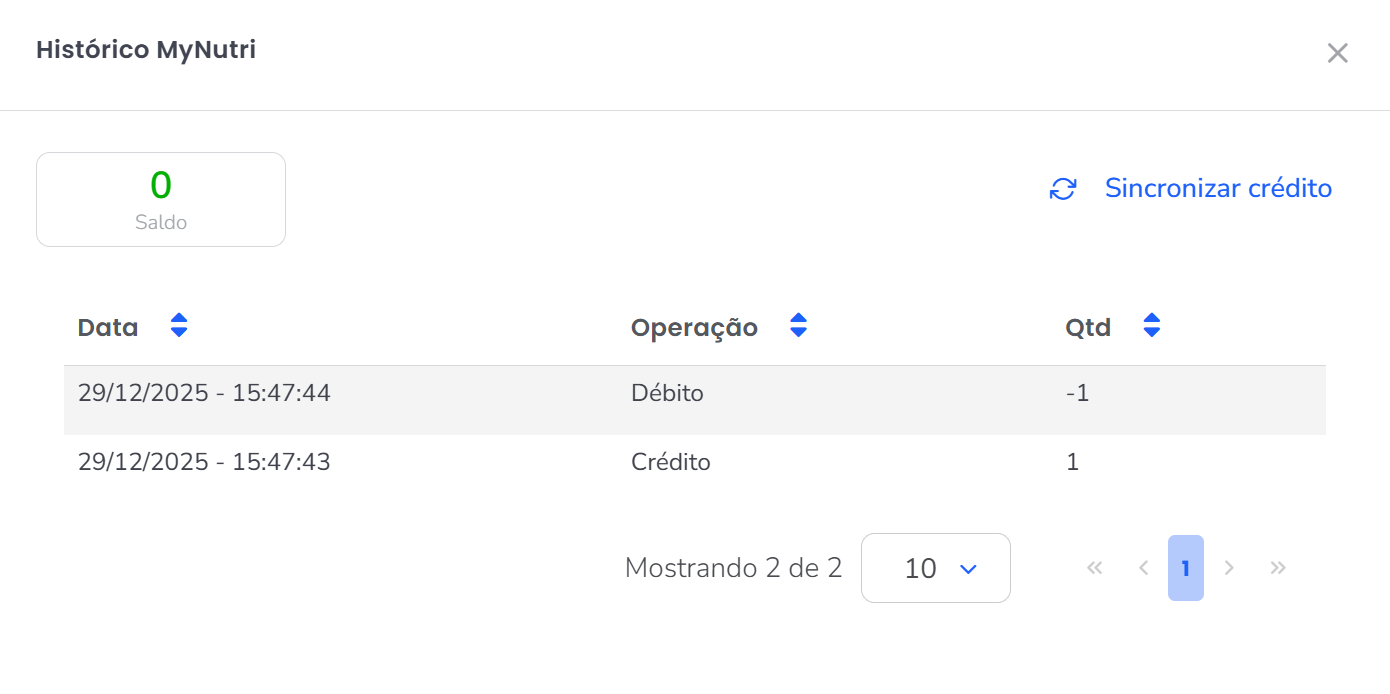Click the -1 quantity cell

(1077, 394)
